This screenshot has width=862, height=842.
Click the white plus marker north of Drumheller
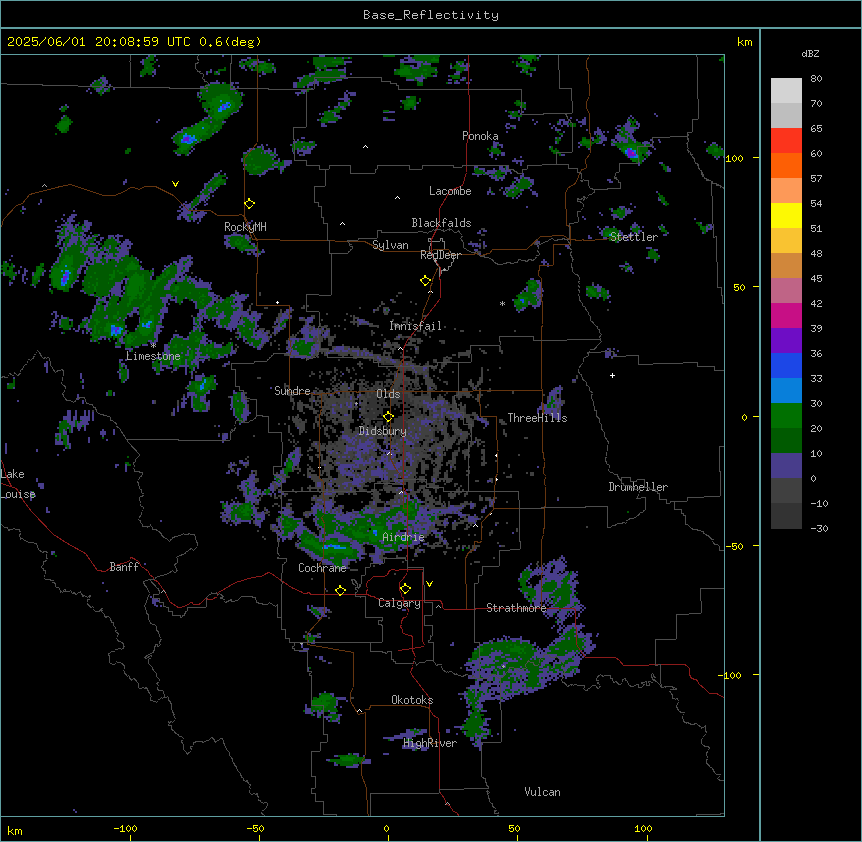coord(612,375)
